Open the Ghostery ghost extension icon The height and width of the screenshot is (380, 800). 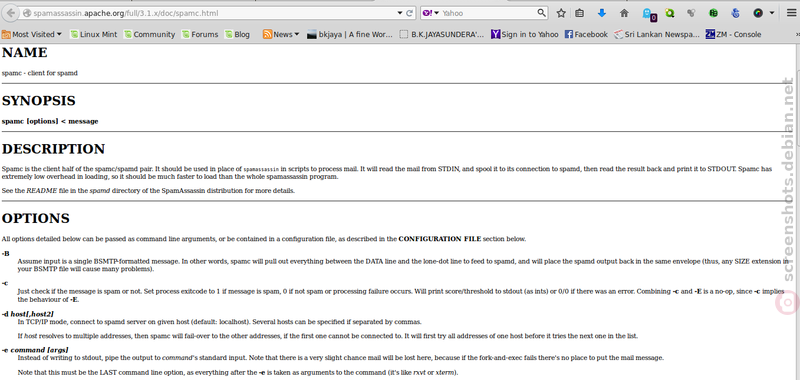click(648, 14)
